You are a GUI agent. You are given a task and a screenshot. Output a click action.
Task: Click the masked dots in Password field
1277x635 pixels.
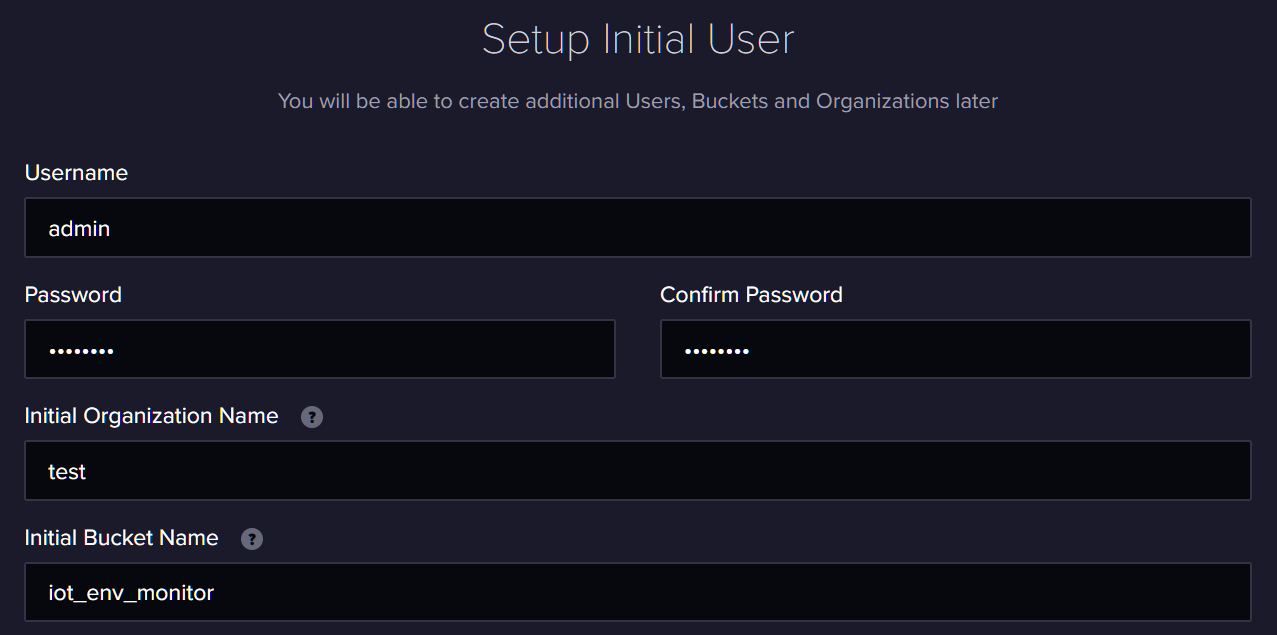[x=81, y=351]
